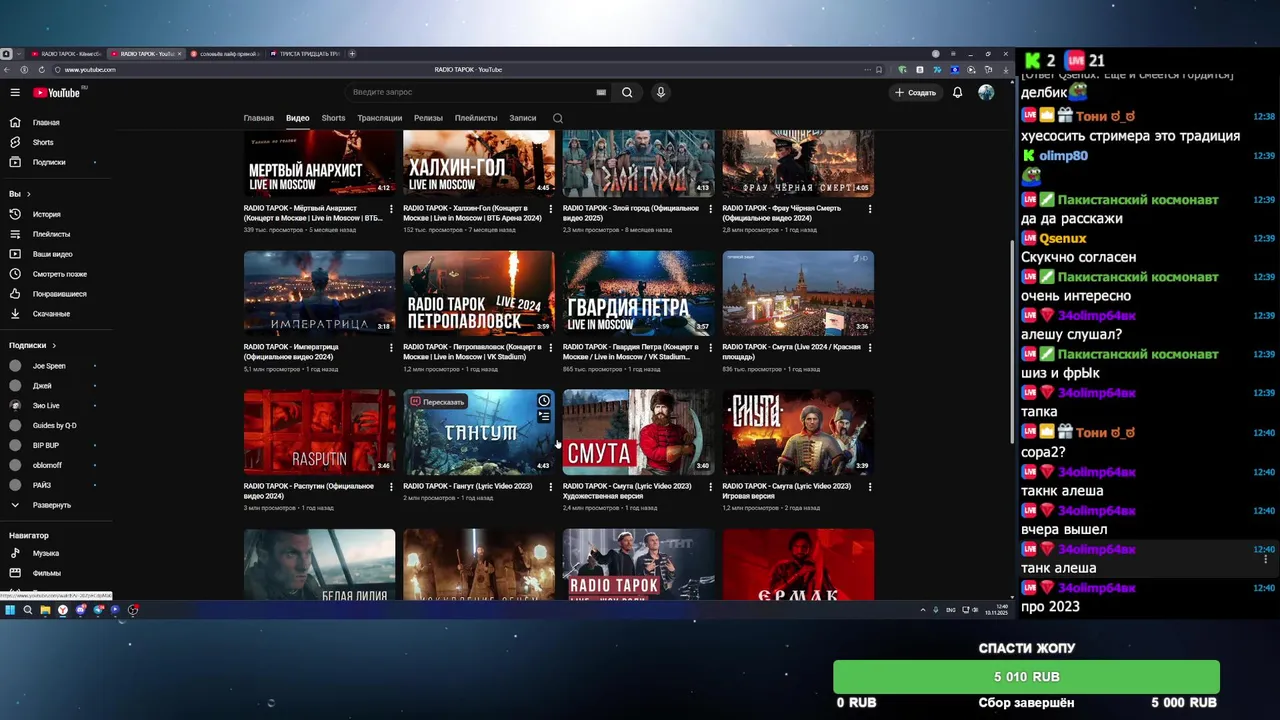This screenshot has width=1280, height=720.
Task: Open the account avatar menu
Action: tap(986, 92)
